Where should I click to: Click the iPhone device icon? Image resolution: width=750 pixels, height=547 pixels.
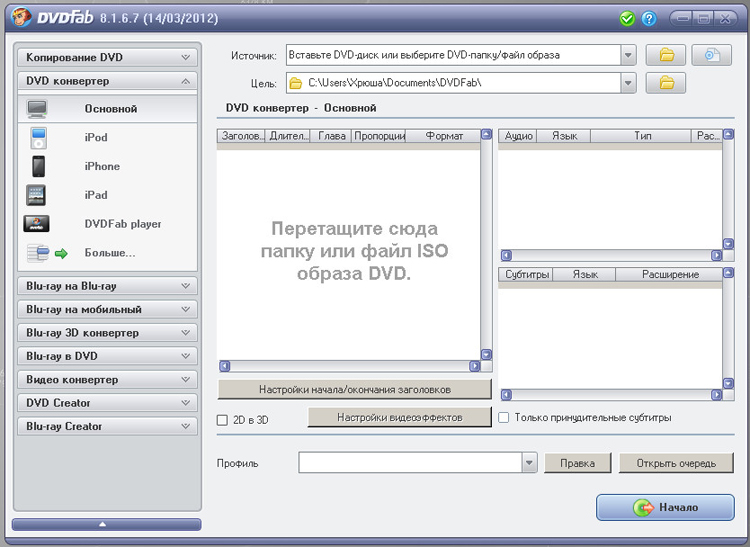click(x=38, y=166)
